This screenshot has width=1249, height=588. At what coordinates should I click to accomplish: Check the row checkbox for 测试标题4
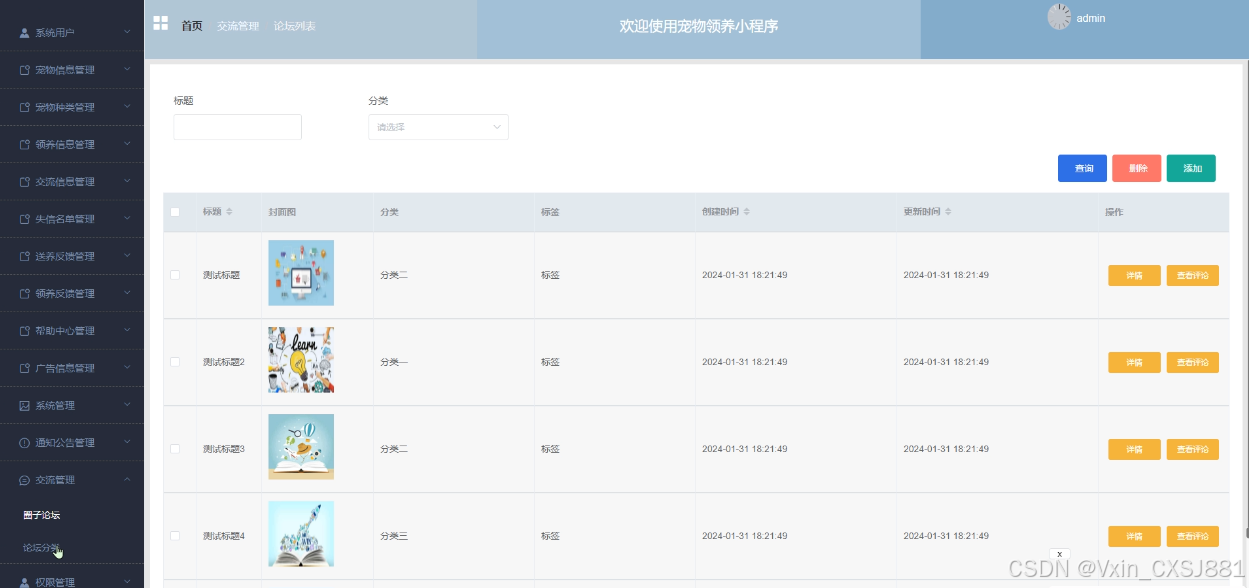pos(175,536)
